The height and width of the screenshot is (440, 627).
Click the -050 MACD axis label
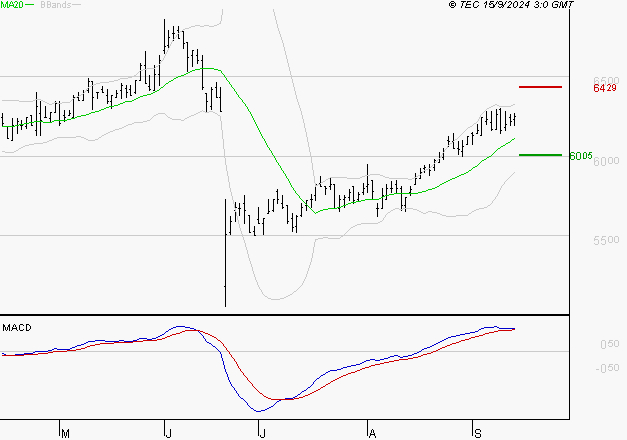coord(607,368)
